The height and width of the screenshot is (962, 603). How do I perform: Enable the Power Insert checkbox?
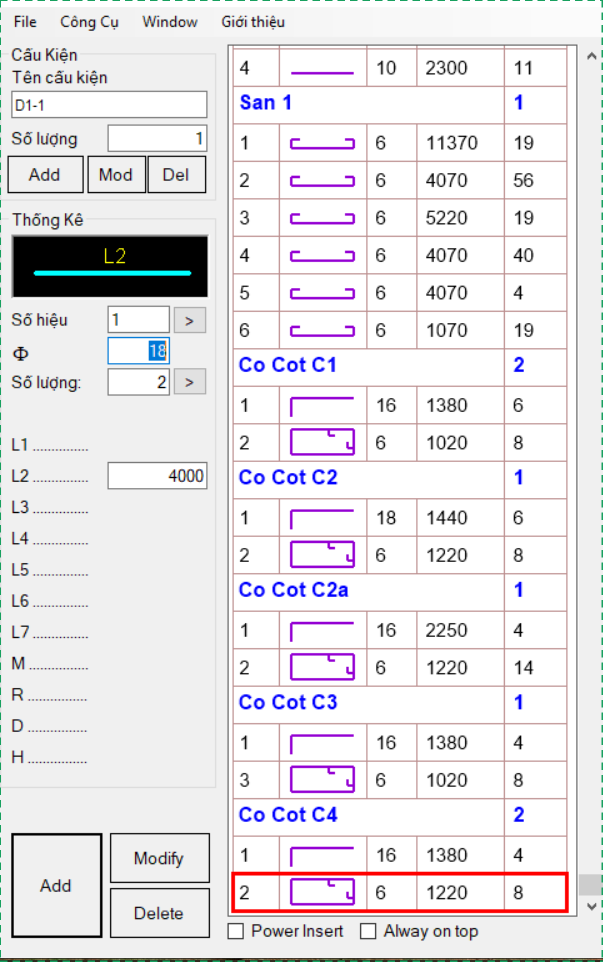coord(236,931)
